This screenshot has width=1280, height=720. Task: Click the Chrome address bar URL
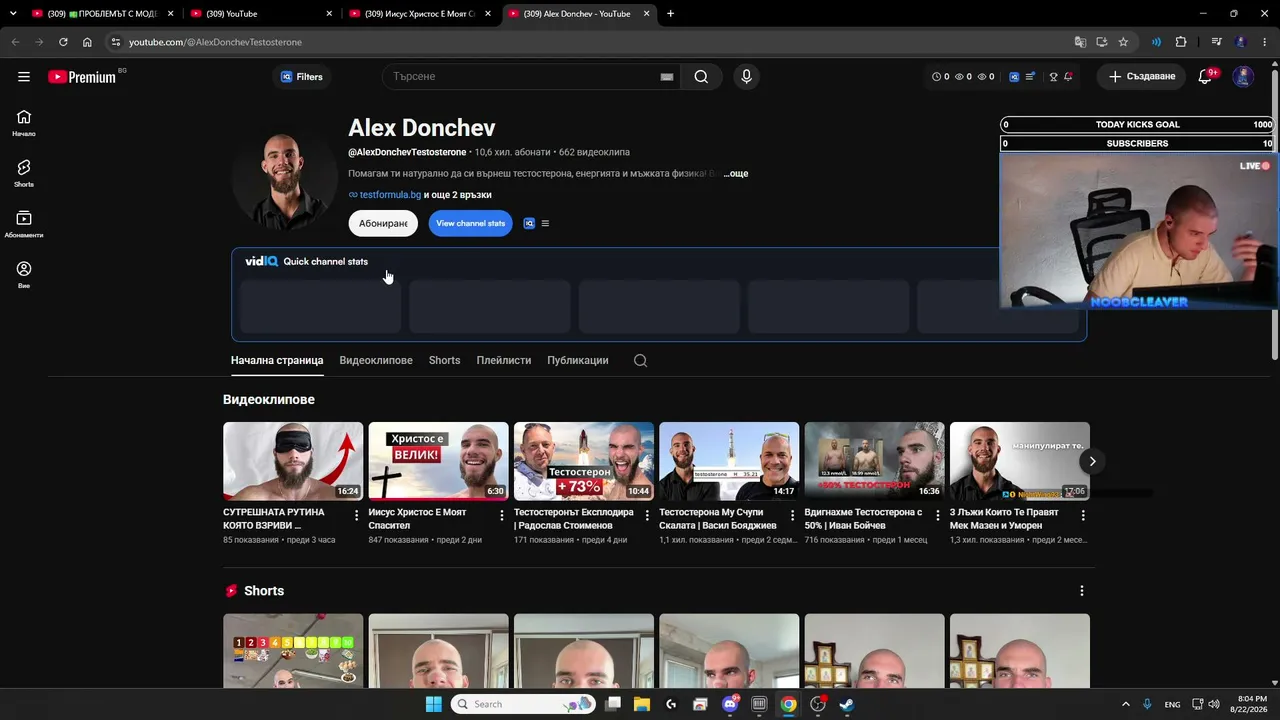point(215,42)
